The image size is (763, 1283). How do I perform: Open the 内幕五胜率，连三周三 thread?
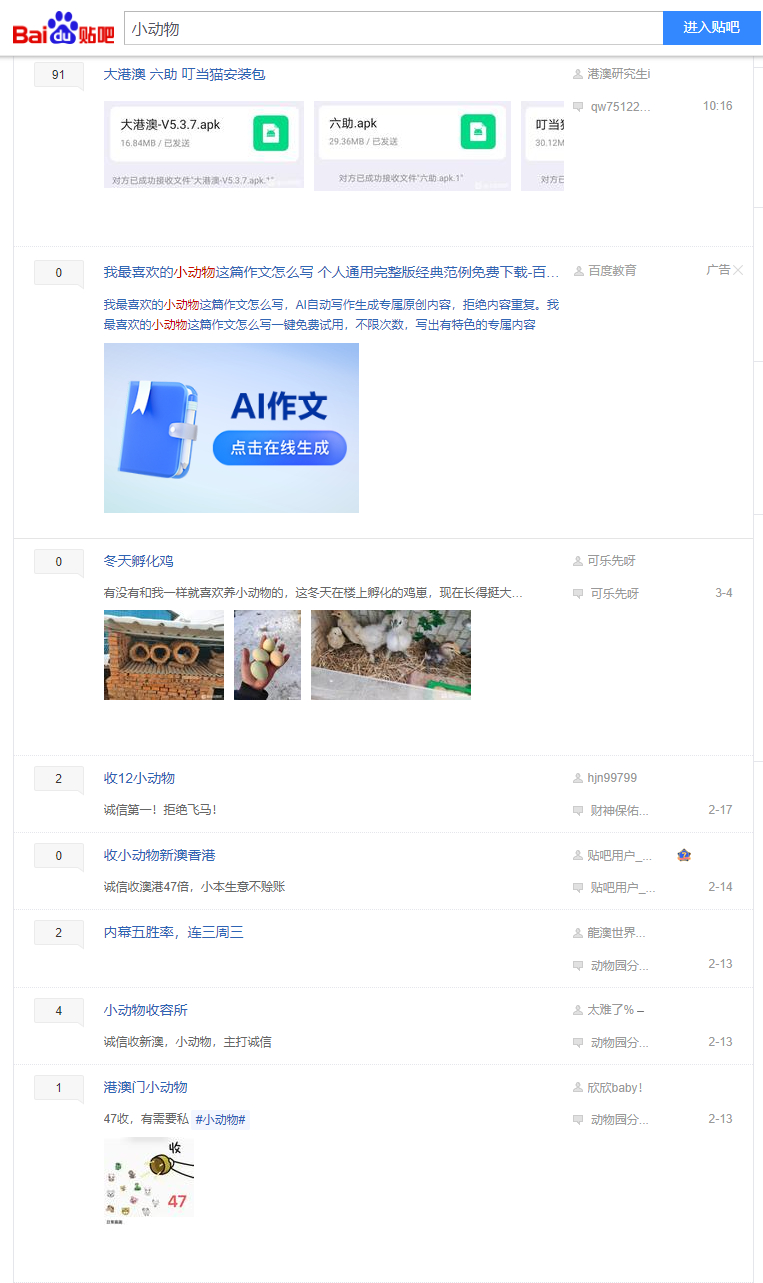pos(173,932)
